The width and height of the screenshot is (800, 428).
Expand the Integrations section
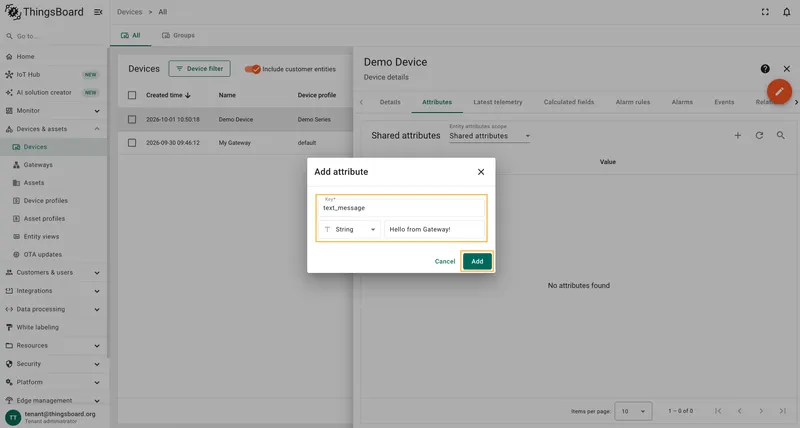[54, 291]
